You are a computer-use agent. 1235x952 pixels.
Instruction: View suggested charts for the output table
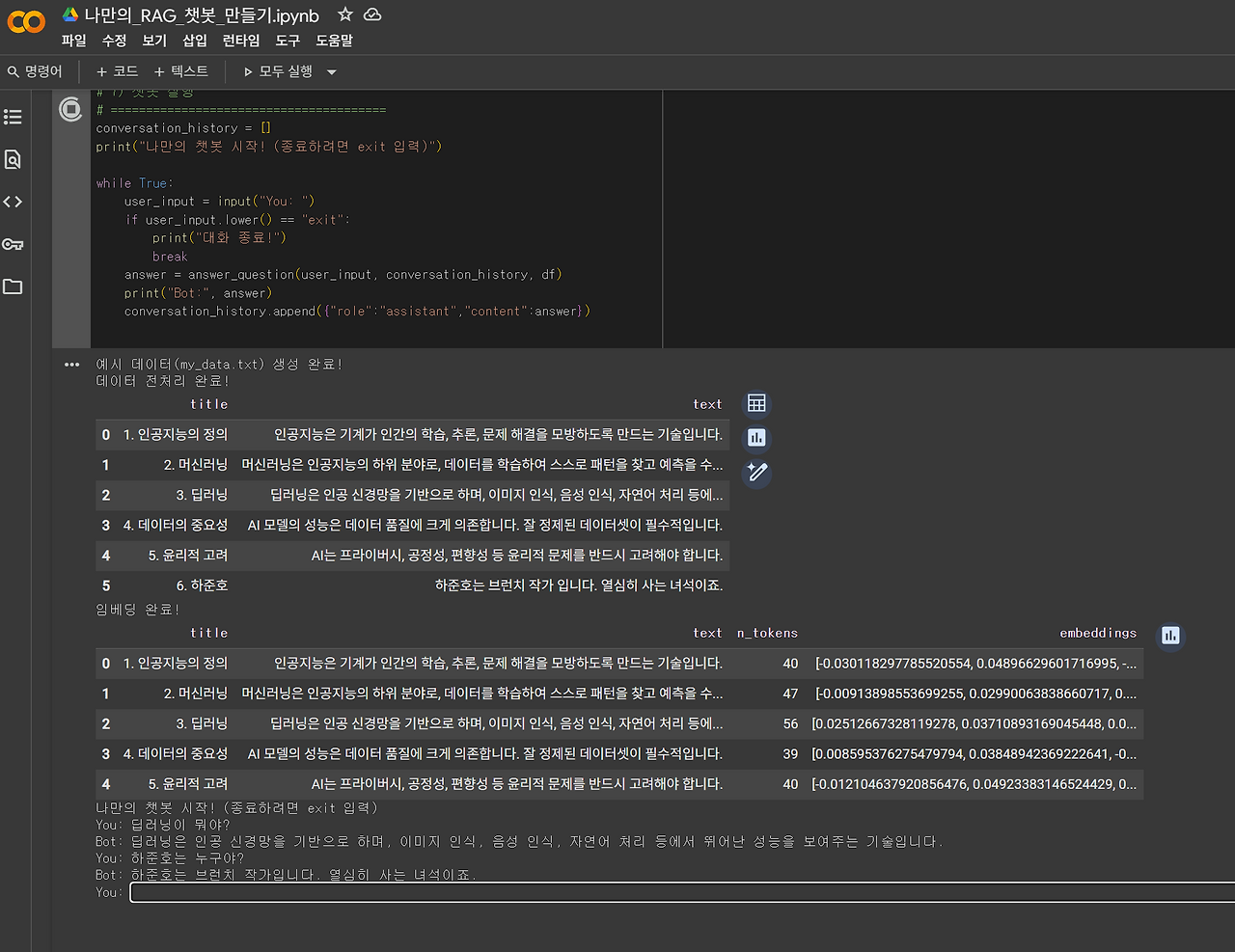click(x=755, y=437)
